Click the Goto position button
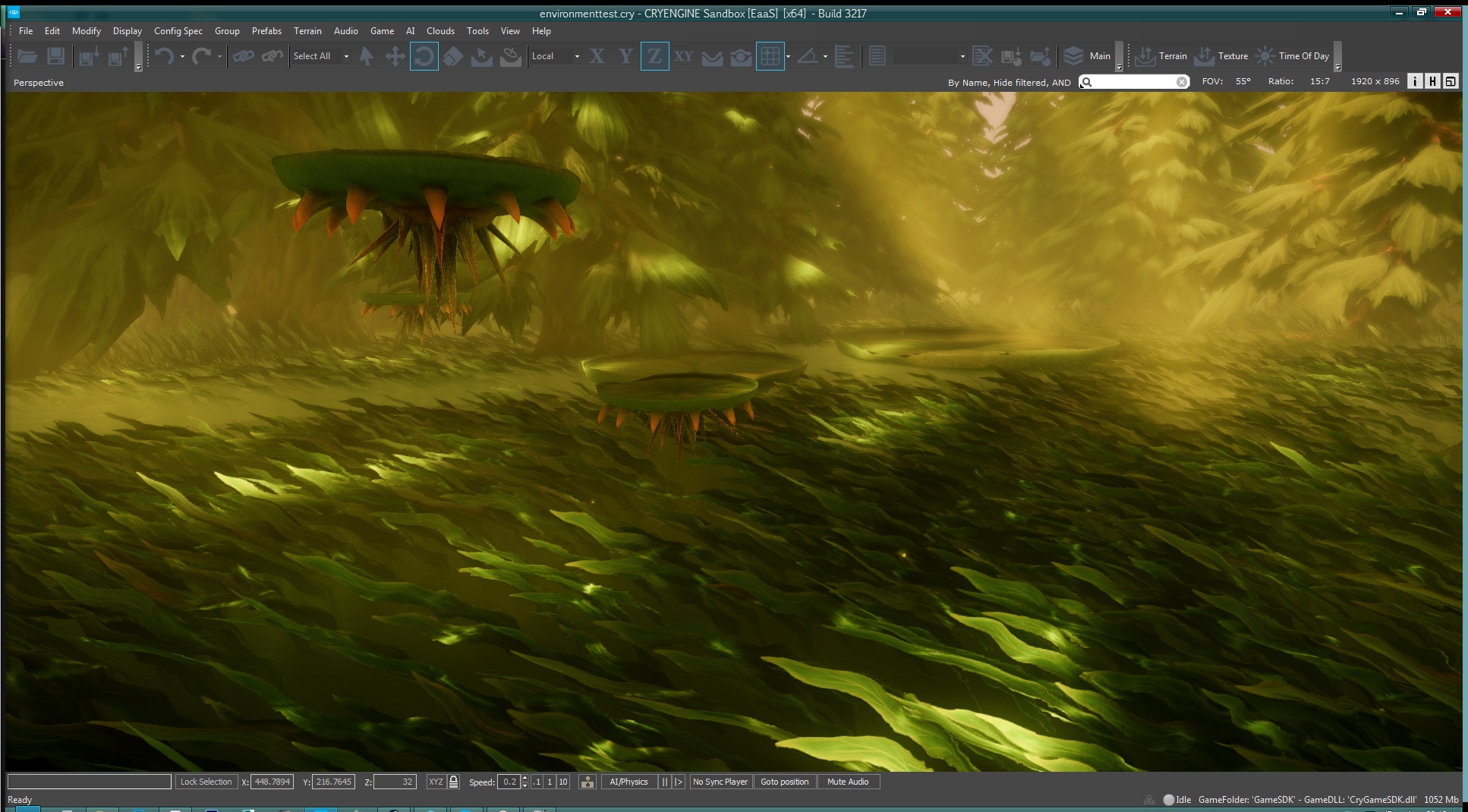1468x812 pixels. (x=785, y=782)
